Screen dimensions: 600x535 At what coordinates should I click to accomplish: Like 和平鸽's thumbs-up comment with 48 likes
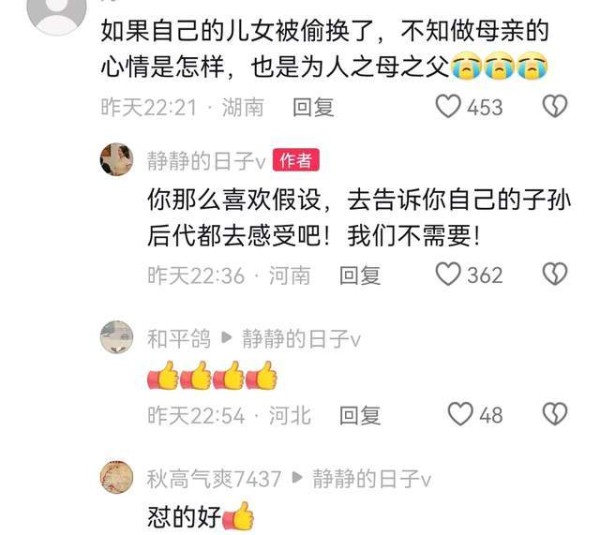click(x=461, y=414)
